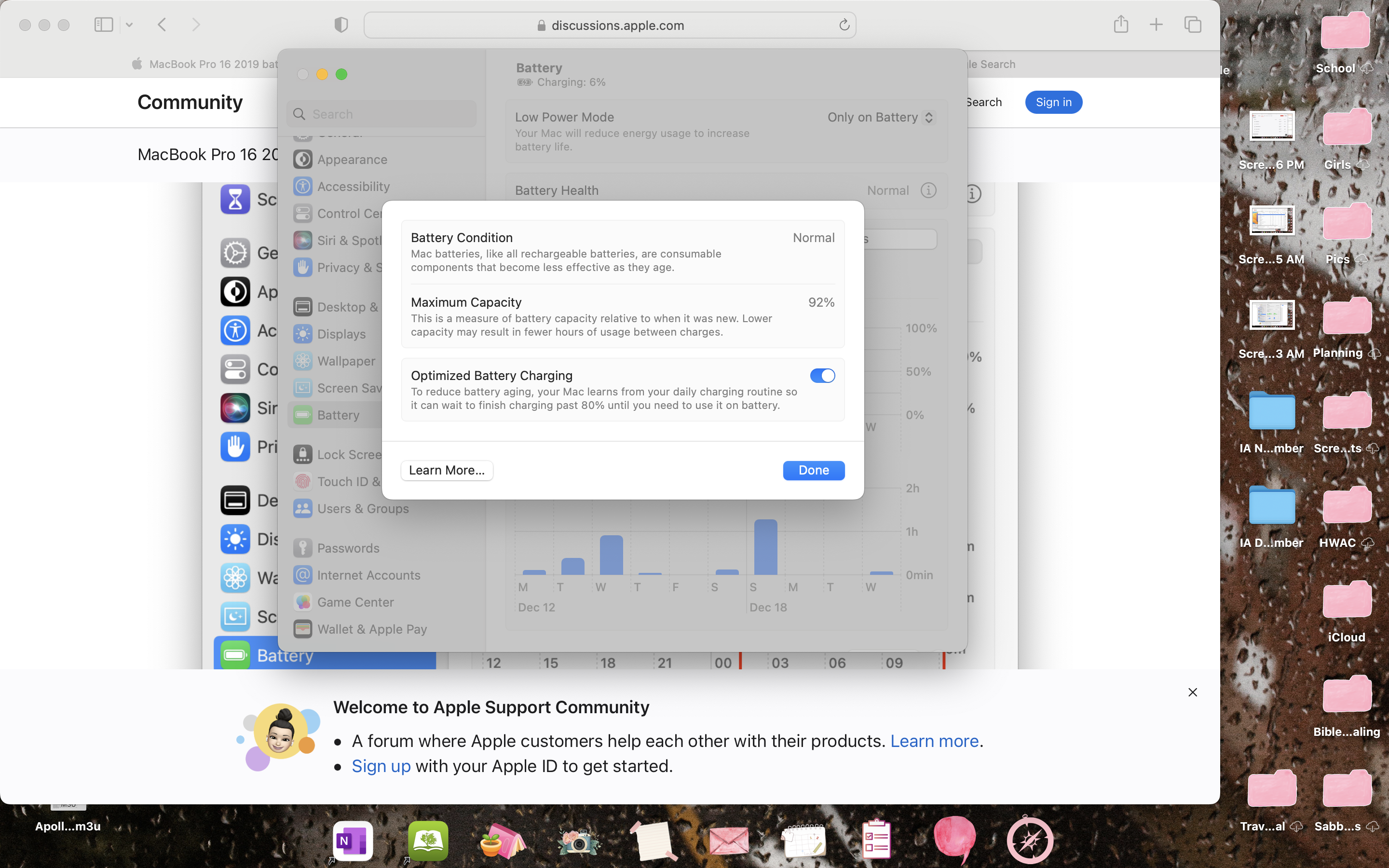Toggle Optimized Battery Charging switch
The height and width of the screenshot is (868, 1389).
(x=822, y=376)
